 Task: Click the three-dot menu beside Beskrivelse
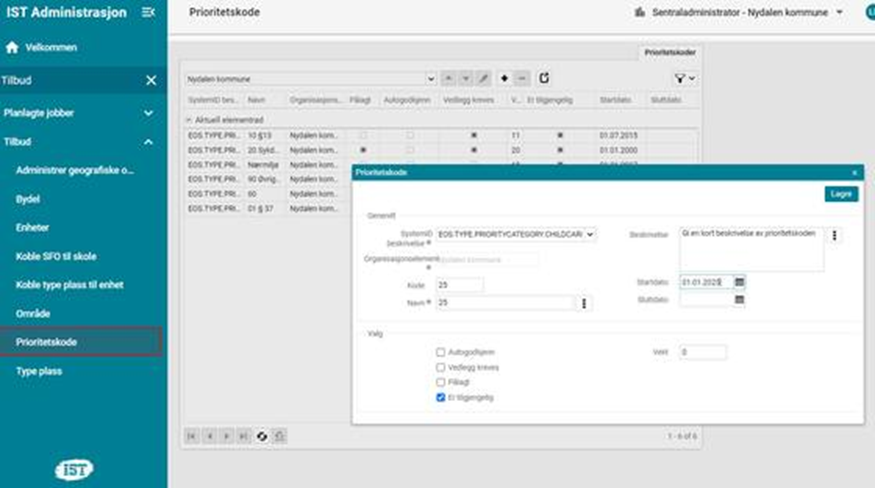tap(836, 236)
